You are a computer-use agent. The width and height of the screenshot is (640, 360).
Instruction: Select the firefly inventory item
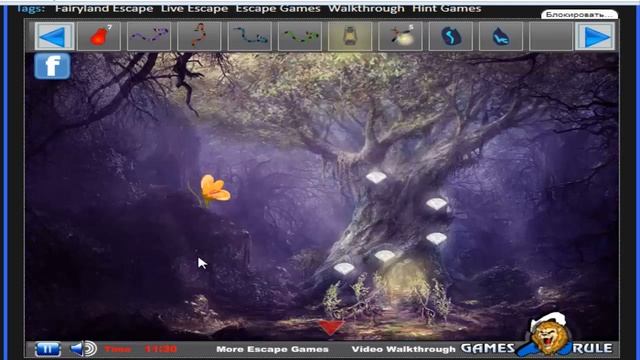pyautogui.click(x=400, y=36)
